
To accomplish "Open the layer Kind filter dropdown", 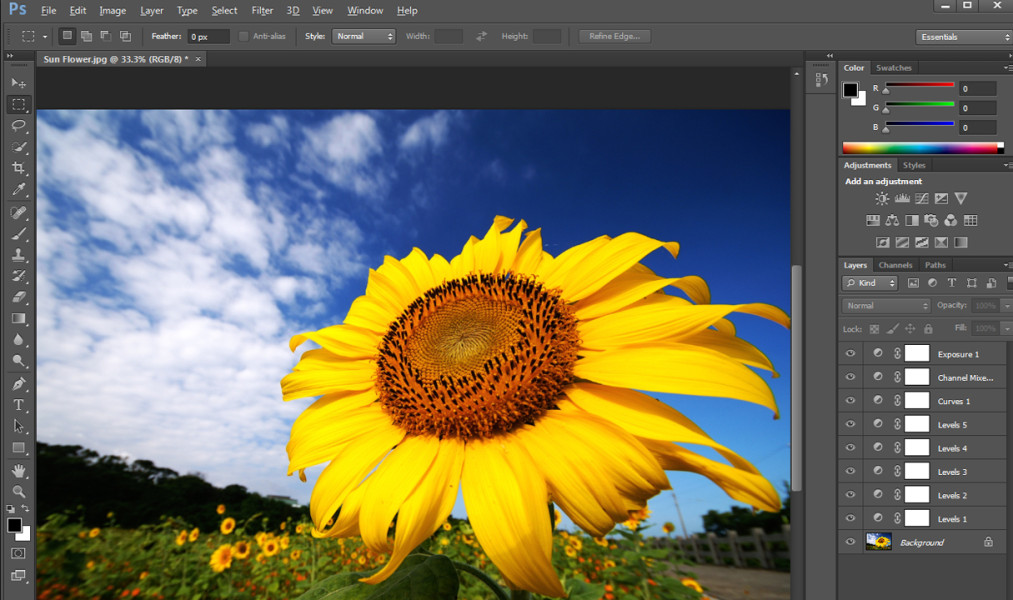I will pos(870,283).
